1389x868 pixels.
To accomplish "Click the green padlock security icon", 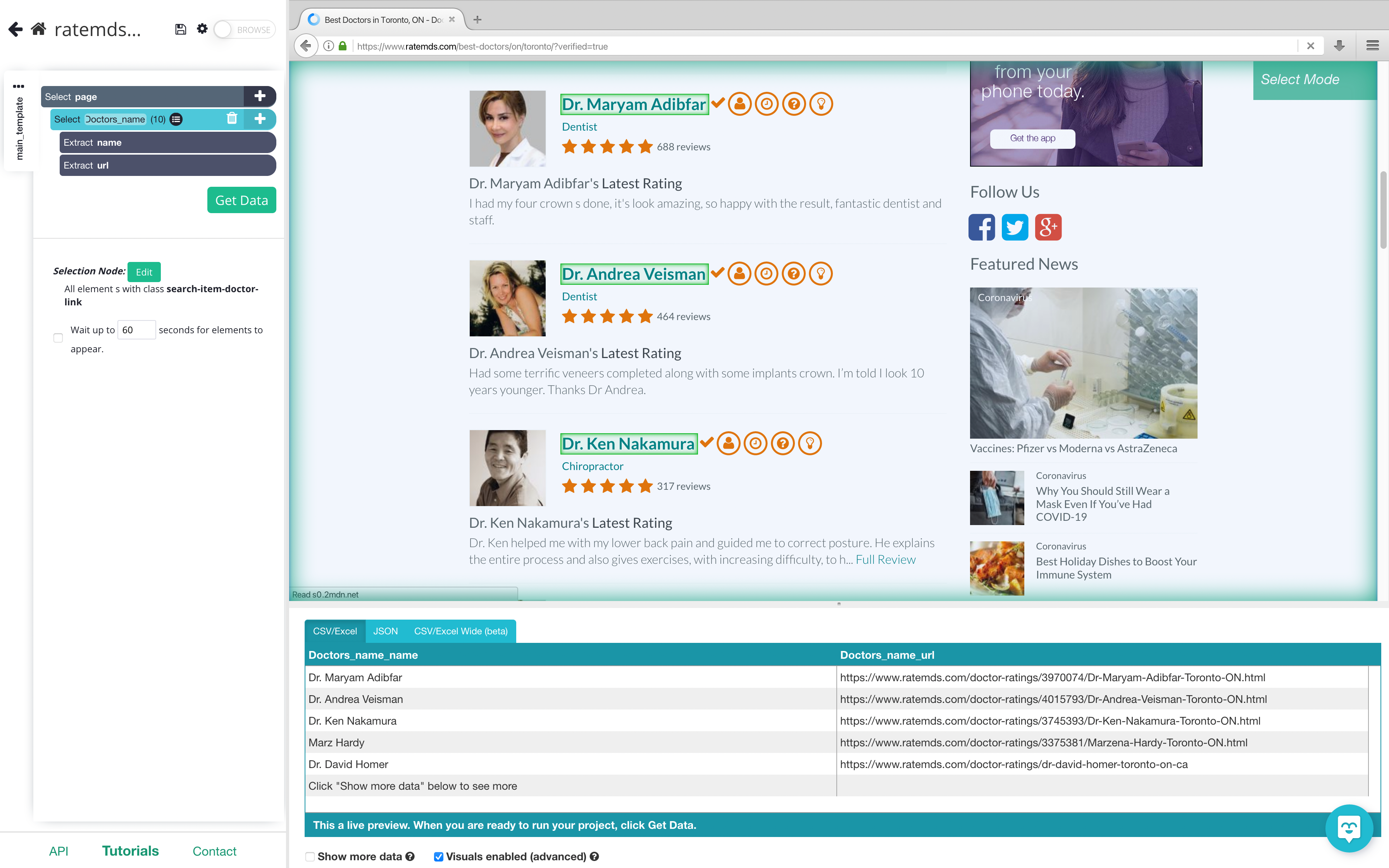I will point(343,46).
